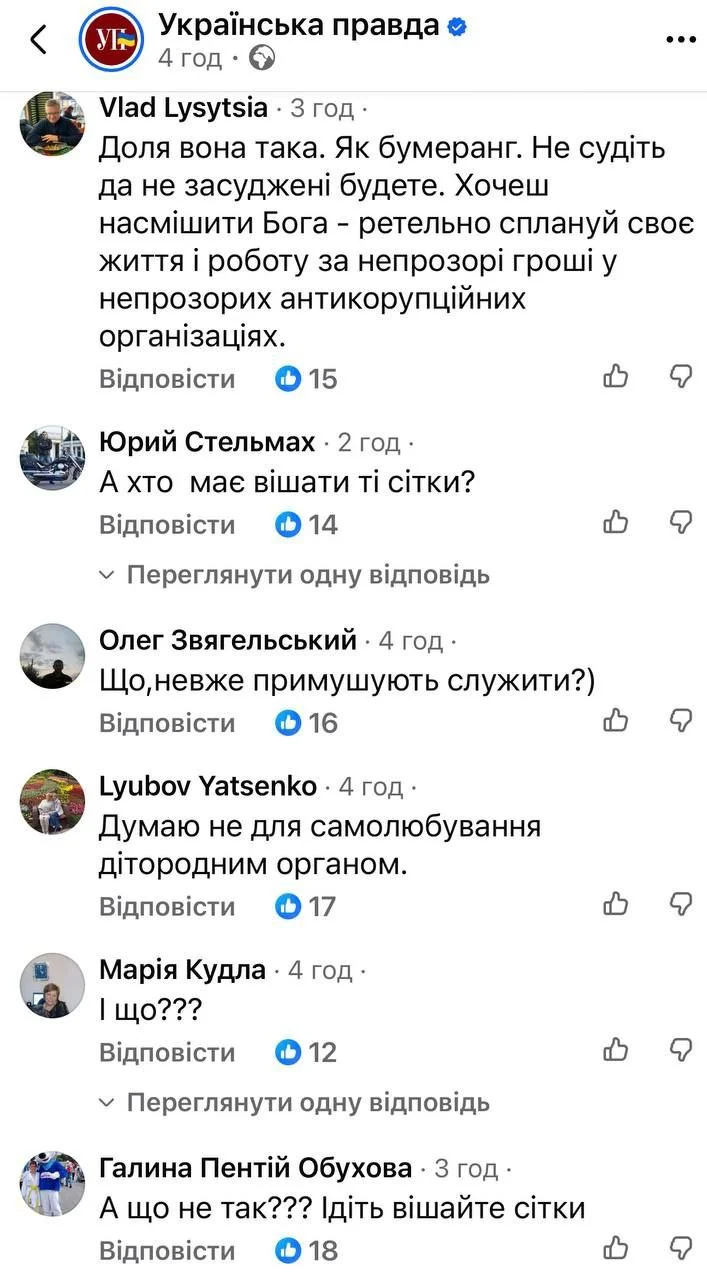Dislike Vlad Lysytsia's comment
Image resolution: width=707 pixels, height=1280 pixels.
(680, 376)
